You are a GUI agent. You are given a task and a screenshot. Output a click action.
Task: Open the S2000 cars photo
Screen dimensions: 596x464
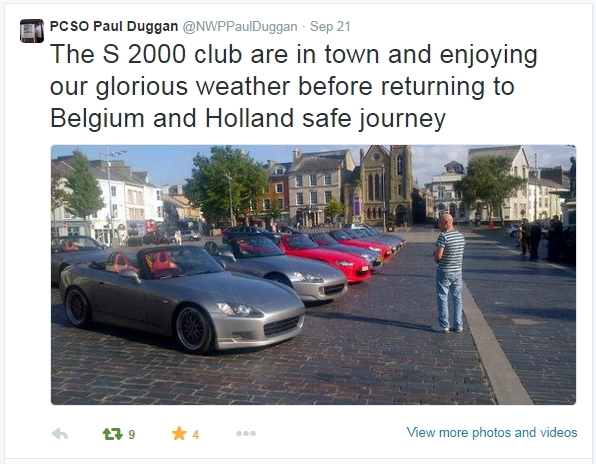coord(314,275)
